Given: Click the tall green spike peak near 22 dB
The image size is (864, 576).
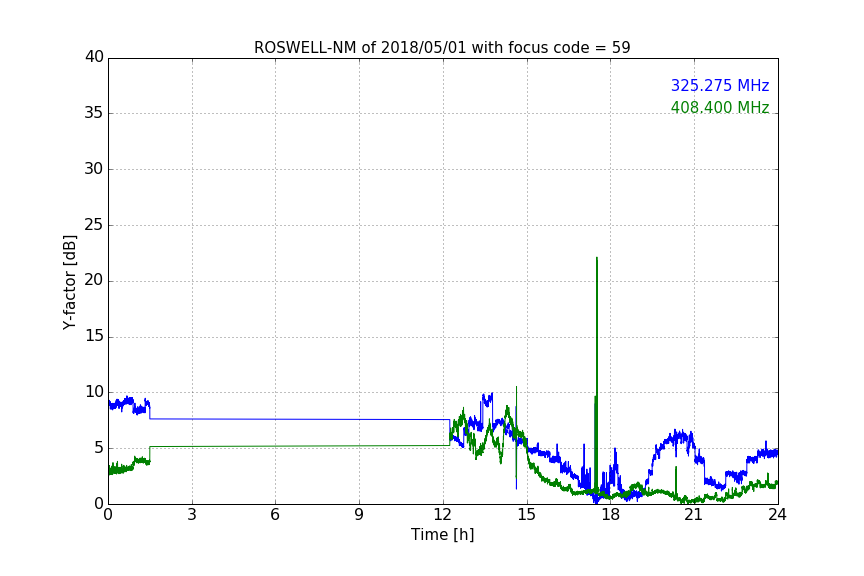Looking at the screenshot, I should pos(597,259).
